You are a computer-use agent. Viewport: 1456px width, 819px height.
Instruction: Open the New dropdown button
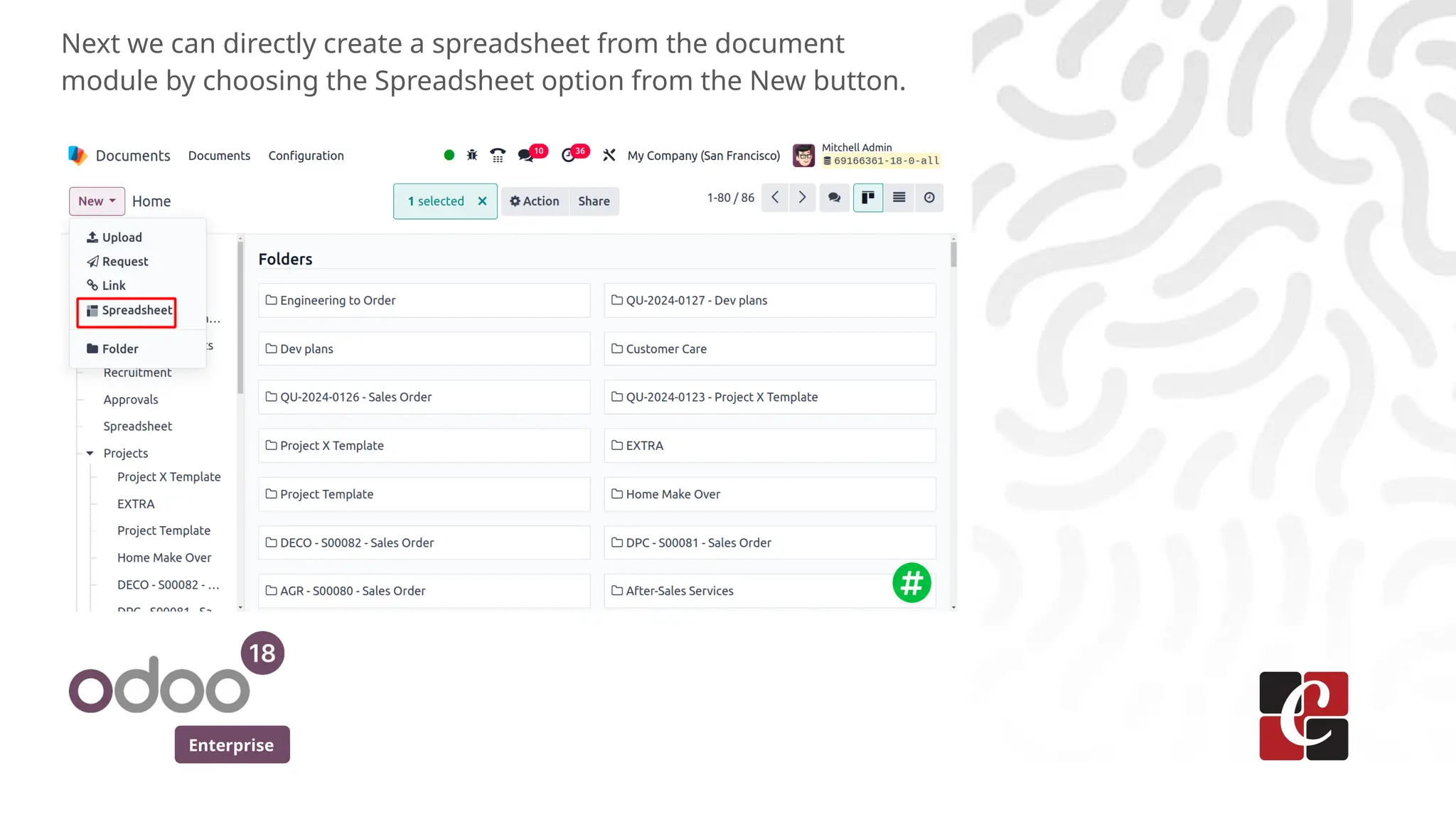[97, 201]
